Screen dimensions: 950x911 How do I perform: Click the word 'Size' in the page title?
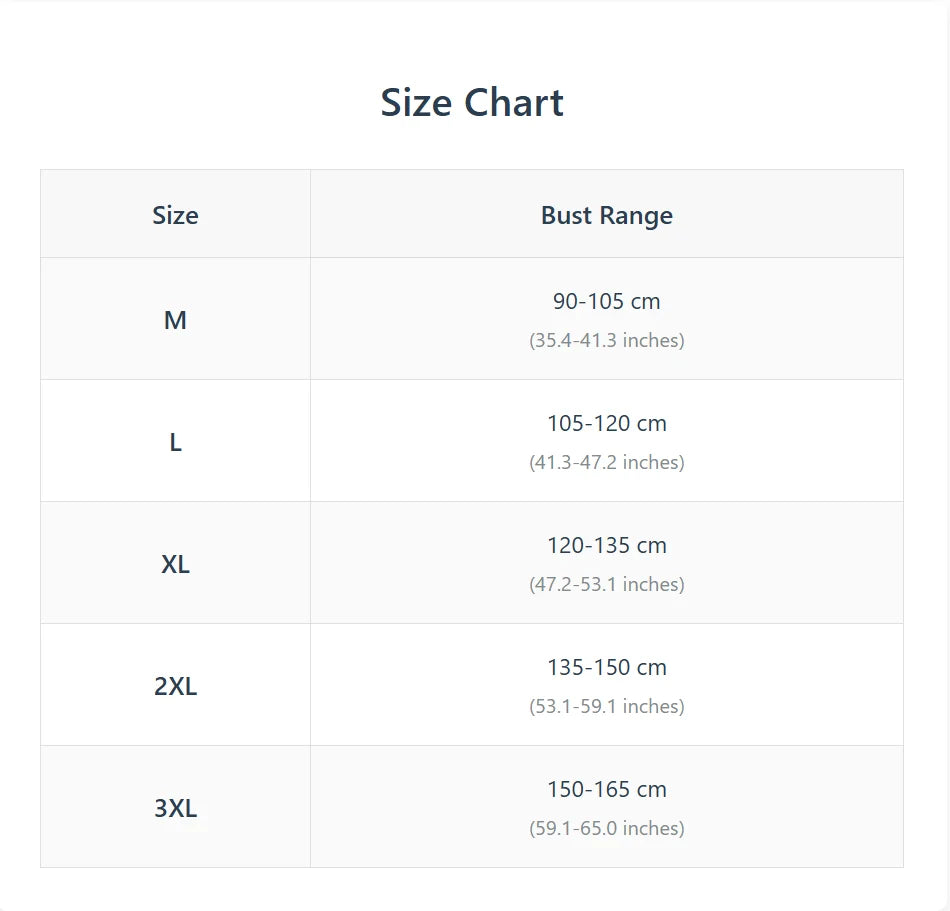coord(414,103)
